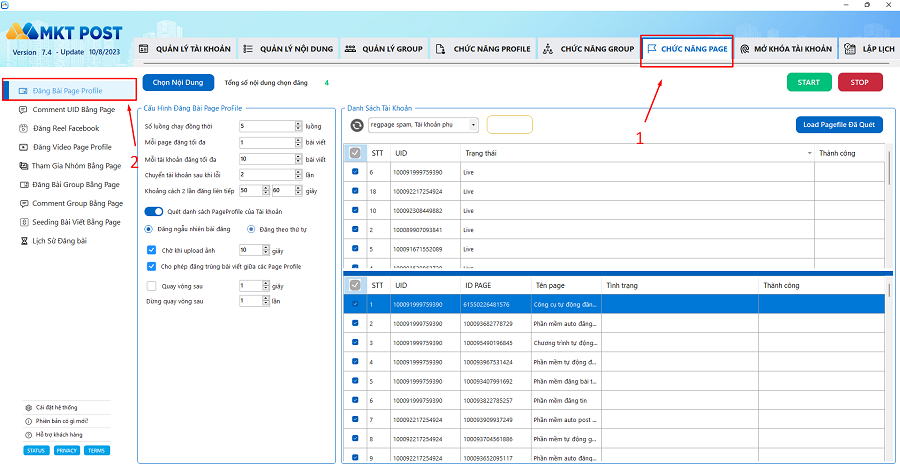Click the Tham Gia Nhóm Bằng Page icon
The height and width of the screenshot is (467, 900).
point(24,166)
